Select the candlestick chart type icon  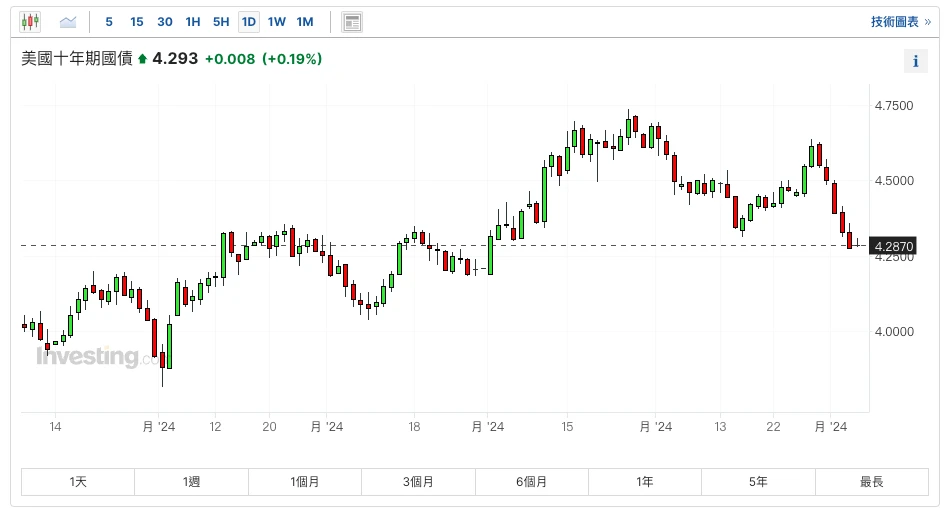tap(30, 21)
